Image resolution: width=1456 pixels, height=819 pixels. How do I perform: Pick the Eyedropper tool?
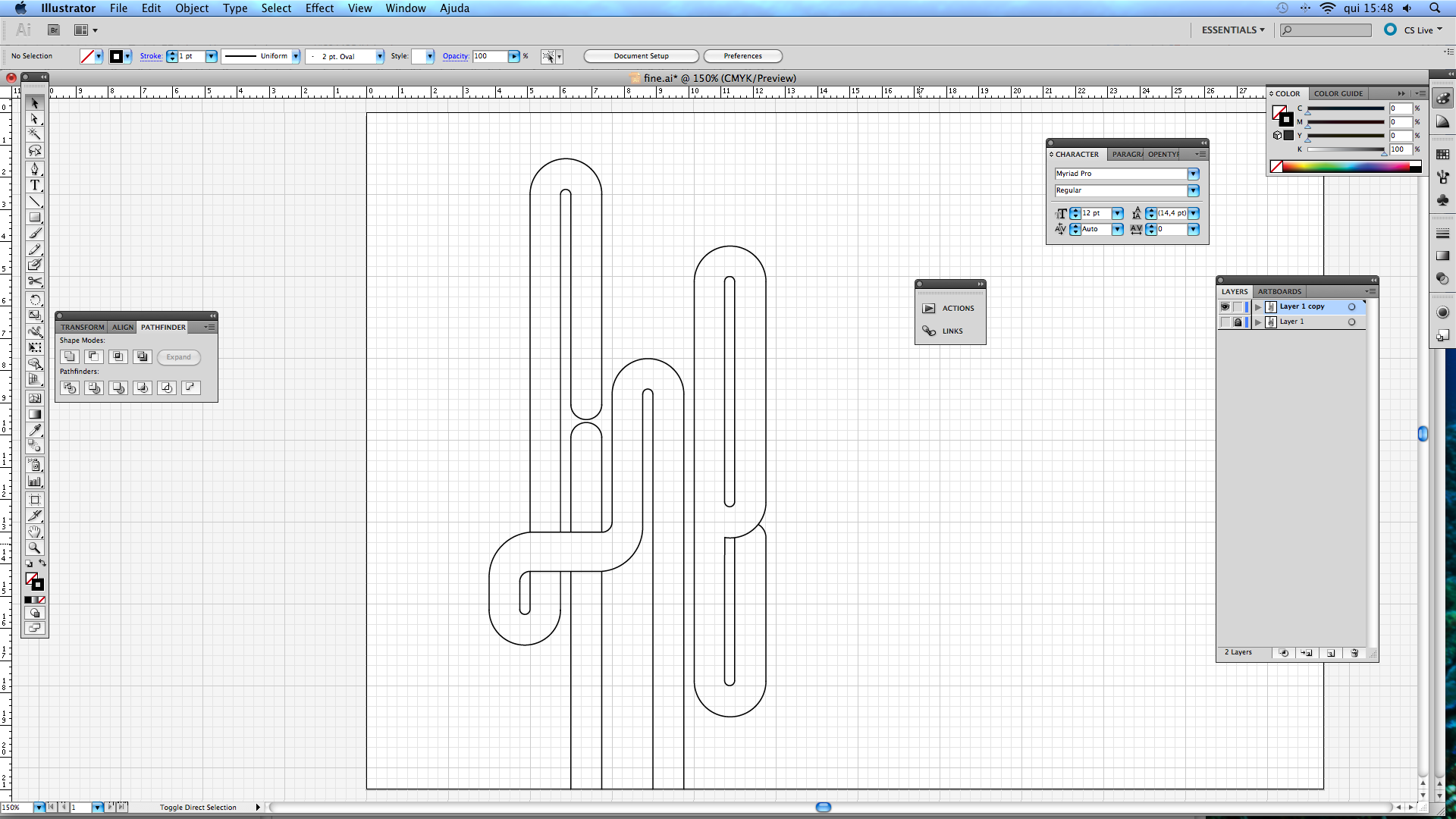coord(35,430)
